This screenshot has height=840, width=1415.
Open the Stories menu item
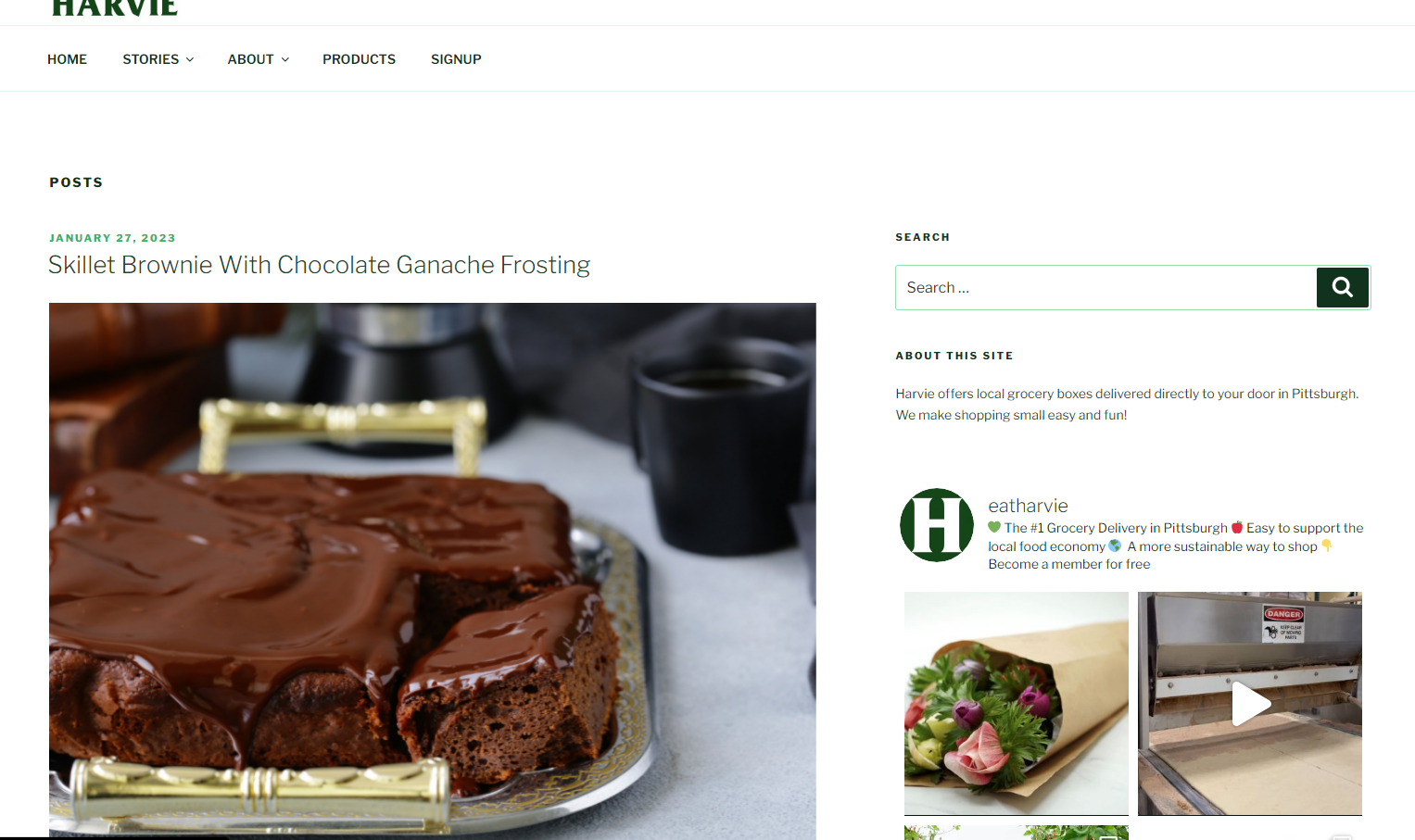point(151,59)
